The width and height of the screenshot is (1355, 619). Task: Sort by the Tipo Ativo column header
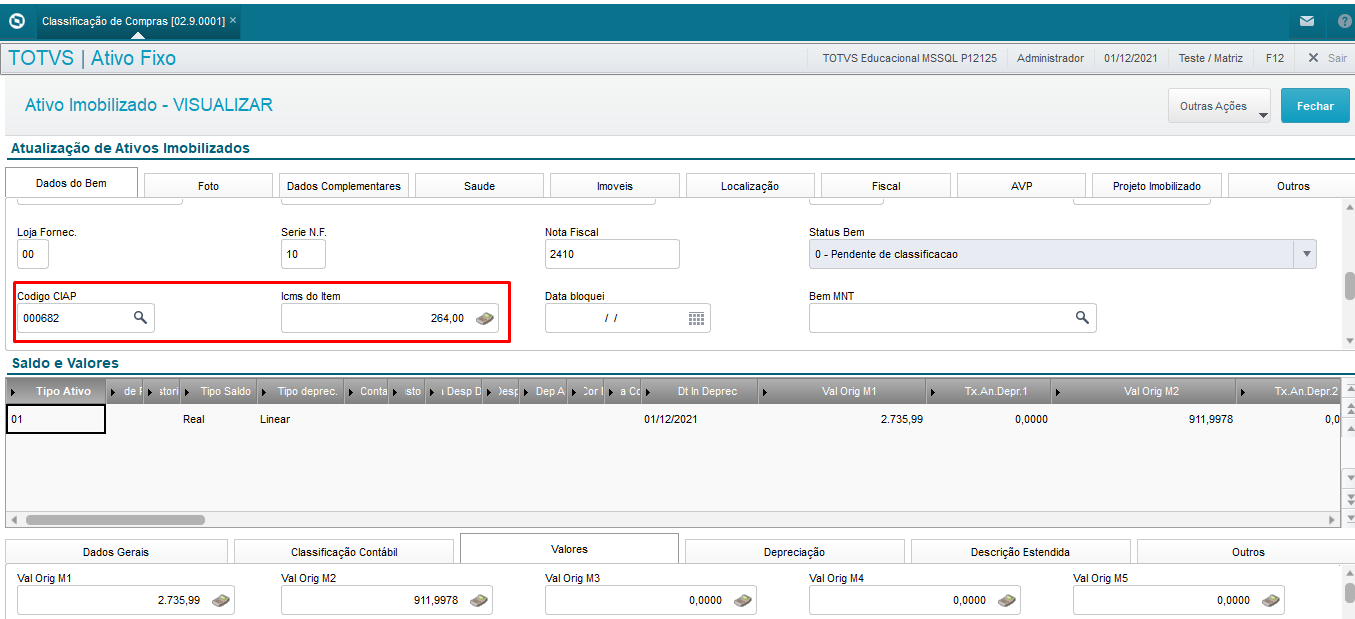pyautogui.click(x=56, y=391)
